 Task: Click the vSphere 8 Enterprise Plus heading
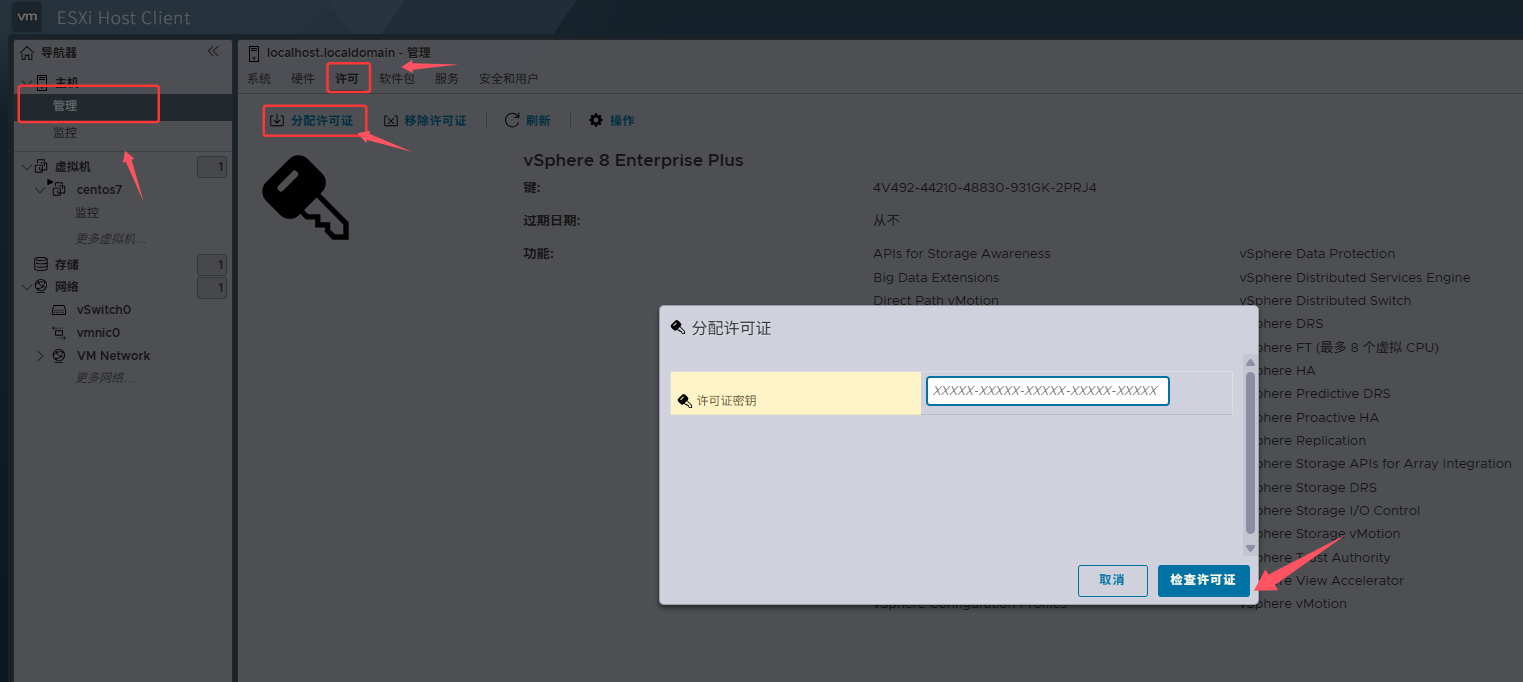click(633, 161)
